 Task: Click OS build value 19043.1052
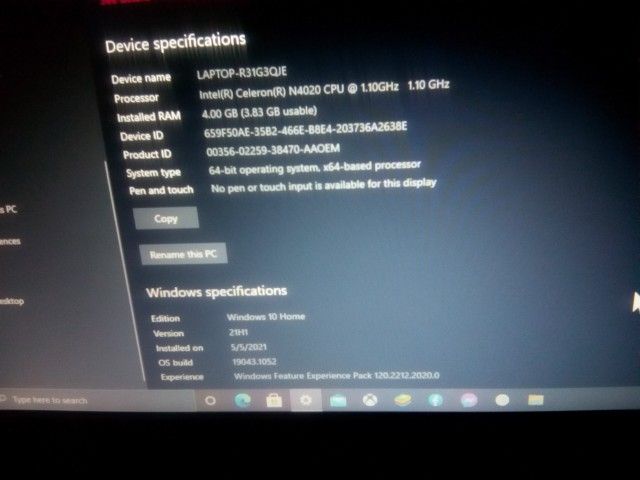click(254, 362)
